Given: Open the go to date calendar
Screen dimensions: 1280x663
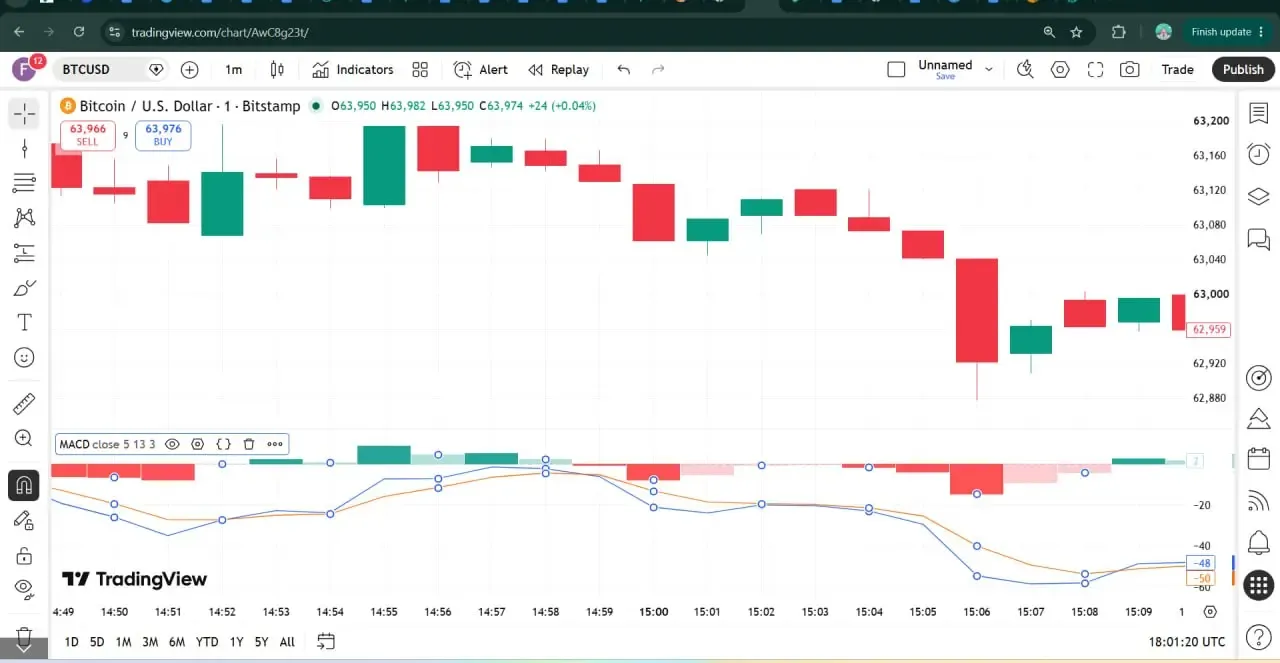Looking at the screenshot, I should [326, 641].
